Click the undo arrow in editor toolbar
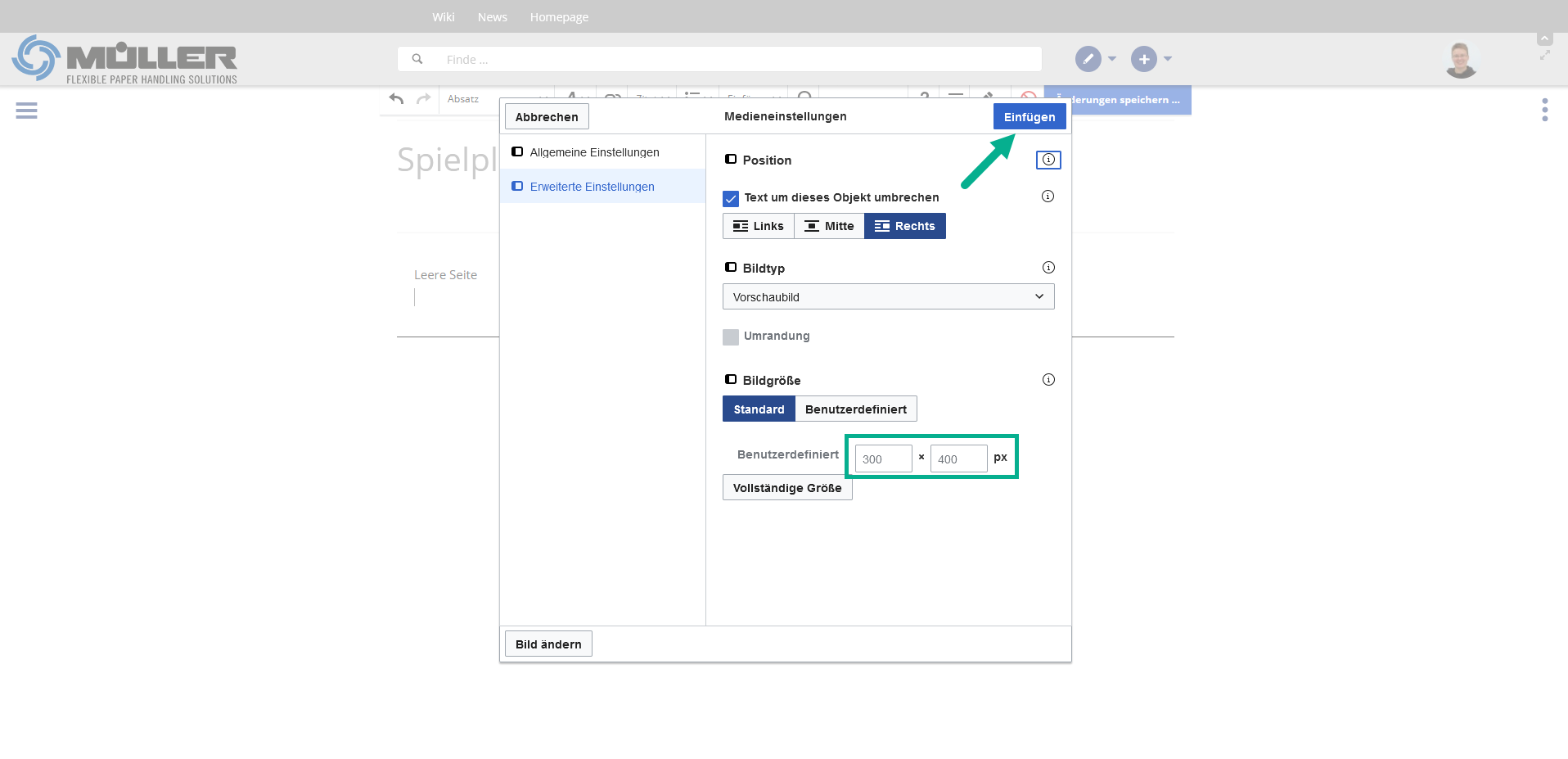Viewport: 1568px width, 759px height. point(397,99)
